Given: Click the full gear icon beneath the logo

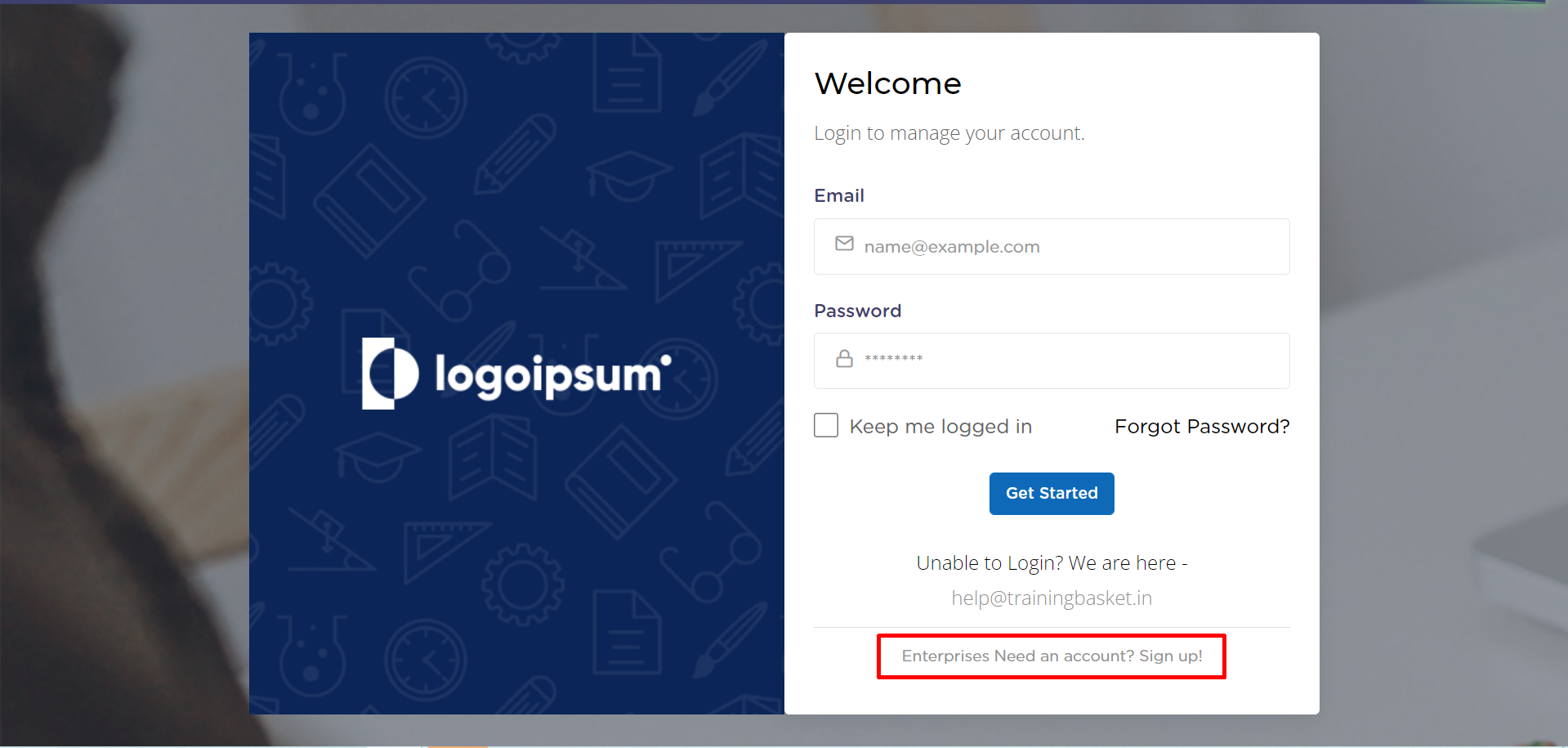Looking at the screenshot, I should coord(522,585).
